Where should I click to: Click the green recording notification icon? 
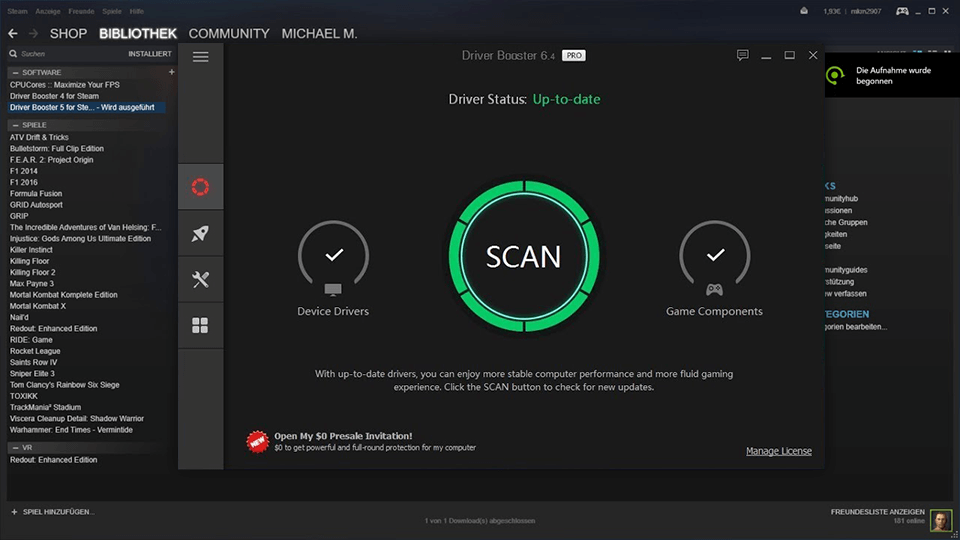click(835, 75)
